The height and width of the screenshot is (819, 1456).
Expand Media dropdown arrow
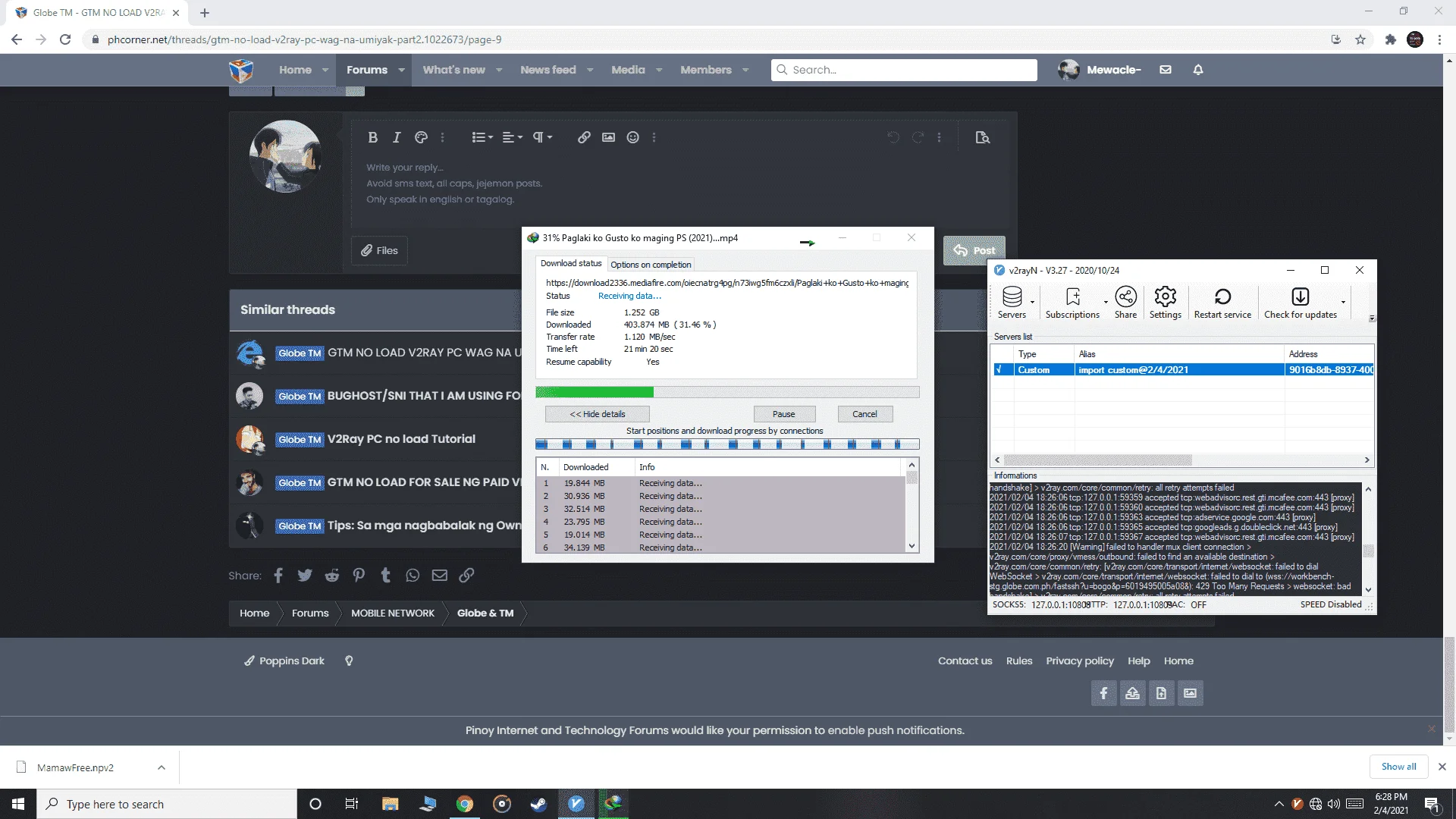coord(659,70)
